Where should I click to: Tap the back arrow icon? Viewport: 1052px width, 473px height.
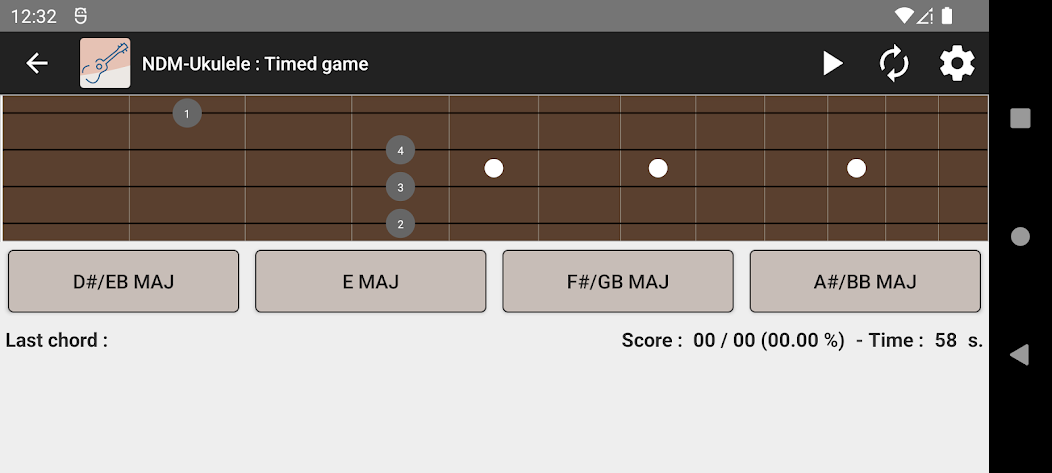[37, 64]
